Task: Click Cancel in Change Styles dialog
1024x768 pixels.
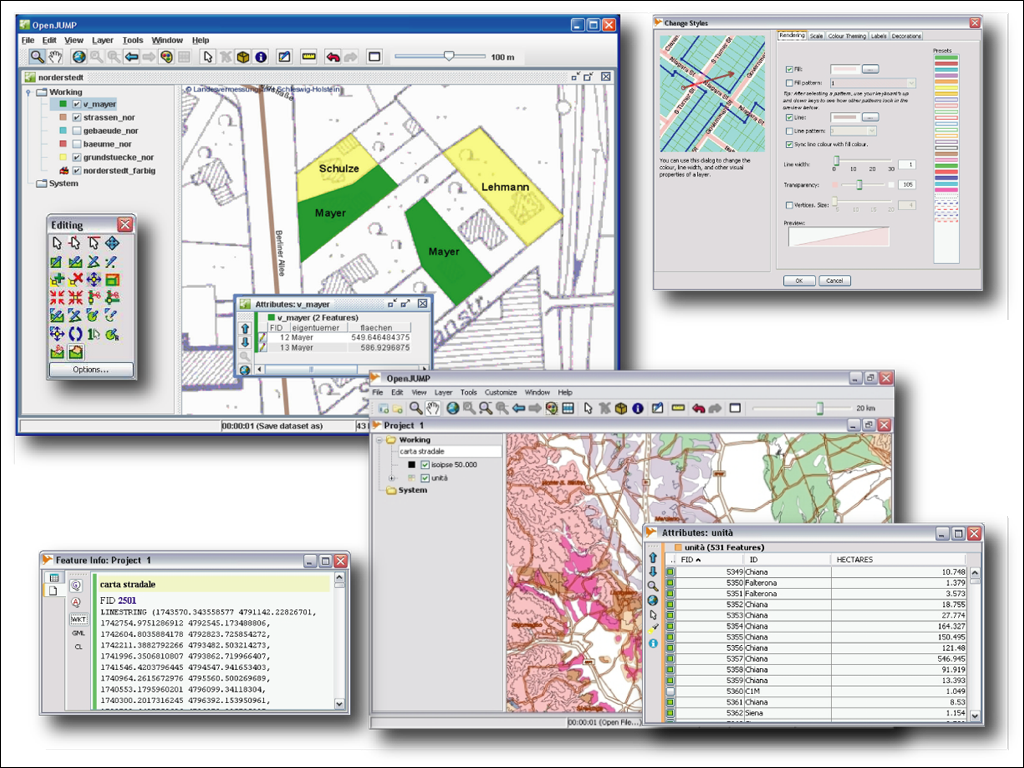Action: (x=835, y=281)
